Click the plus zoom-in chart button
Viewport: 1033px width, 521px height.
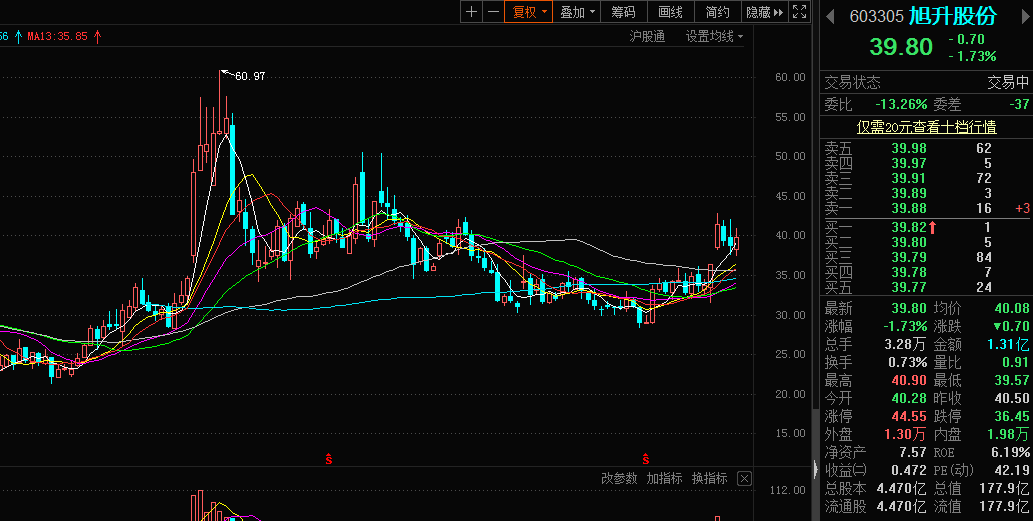472,12
